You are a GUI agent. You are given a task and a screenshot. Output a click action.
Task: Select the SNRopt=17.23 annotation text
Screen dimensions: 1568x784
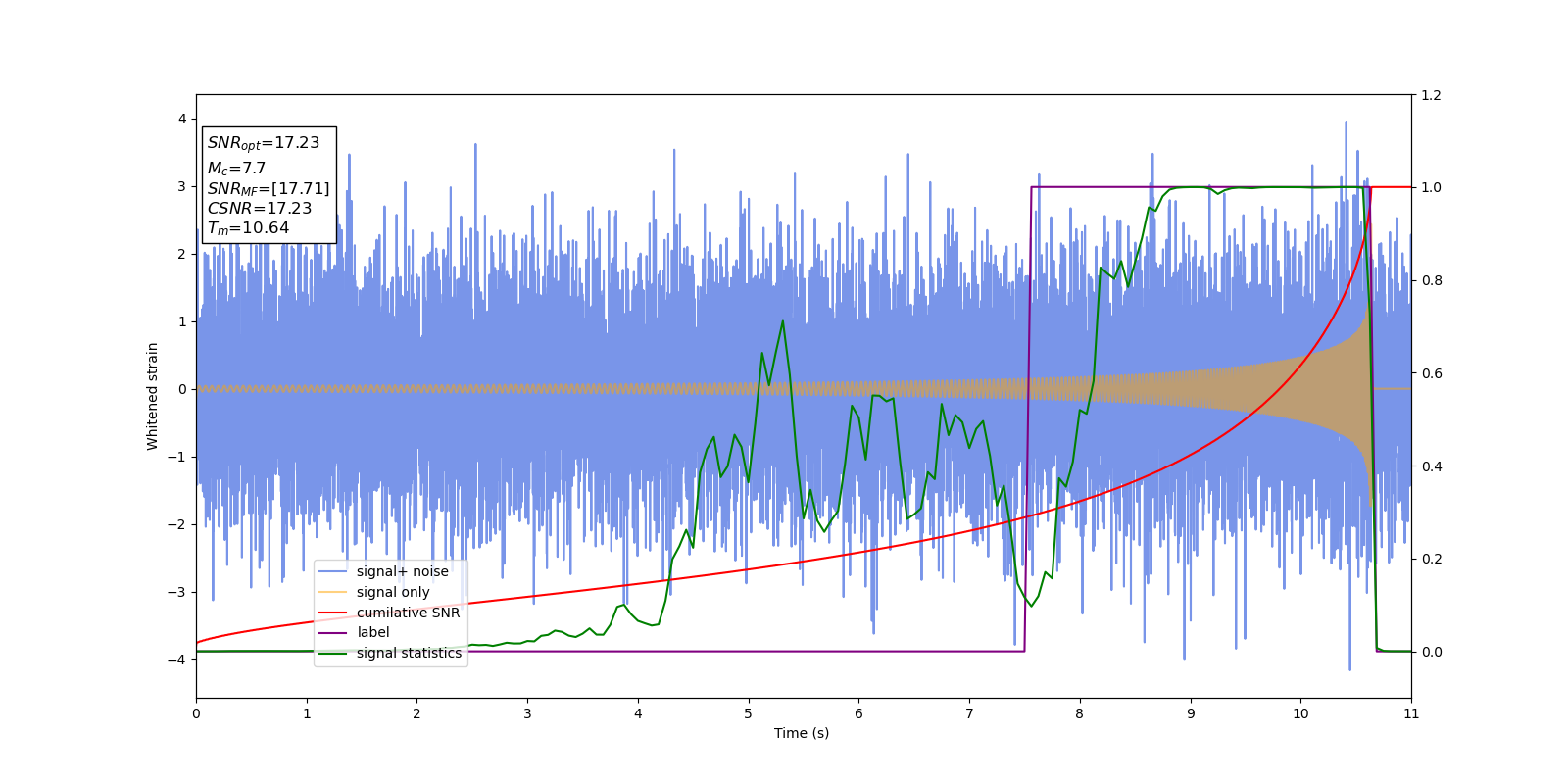[264, 143]
